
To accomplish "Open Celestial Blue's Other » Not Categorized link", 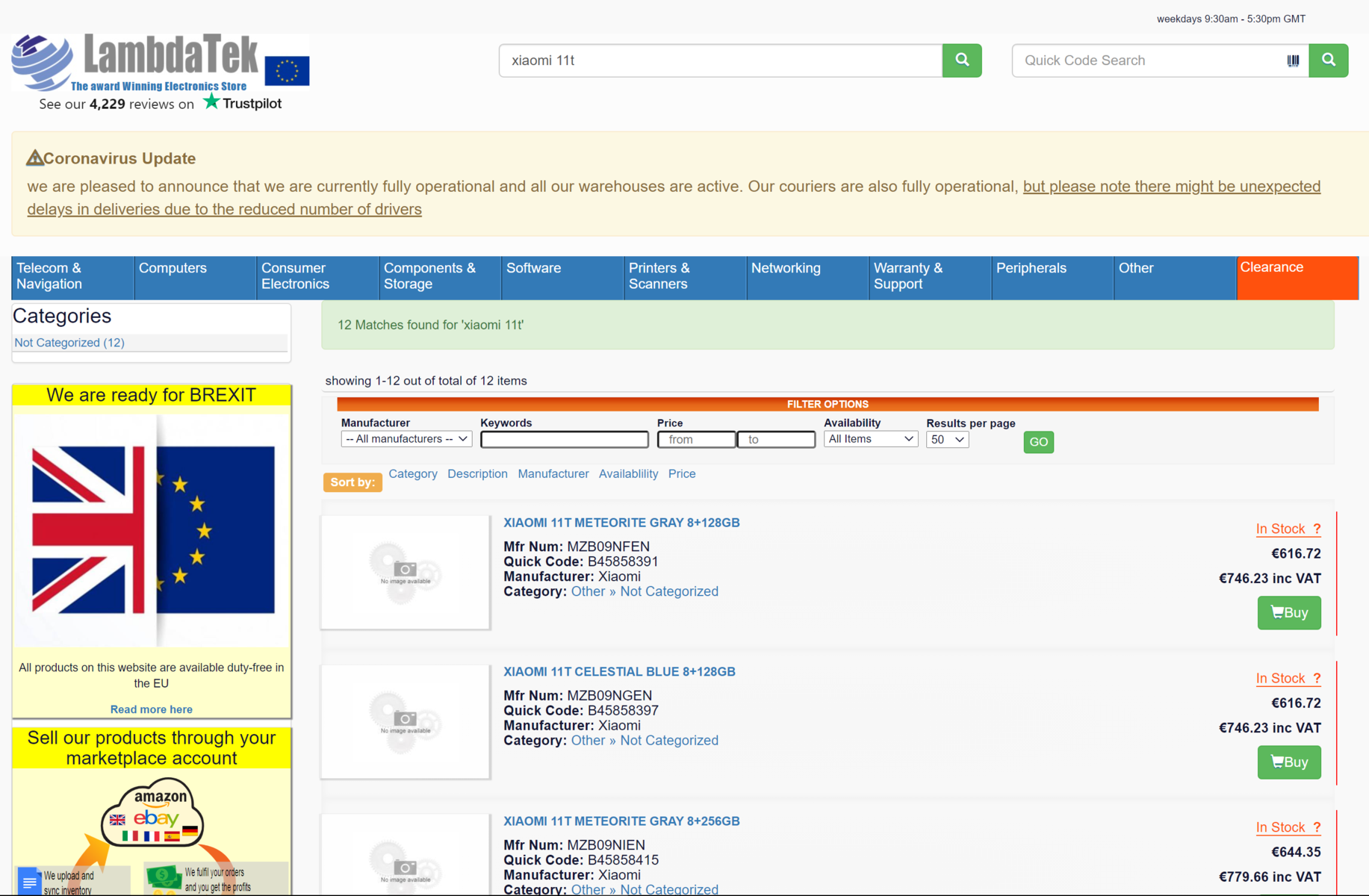I will (x=645, y=741).
